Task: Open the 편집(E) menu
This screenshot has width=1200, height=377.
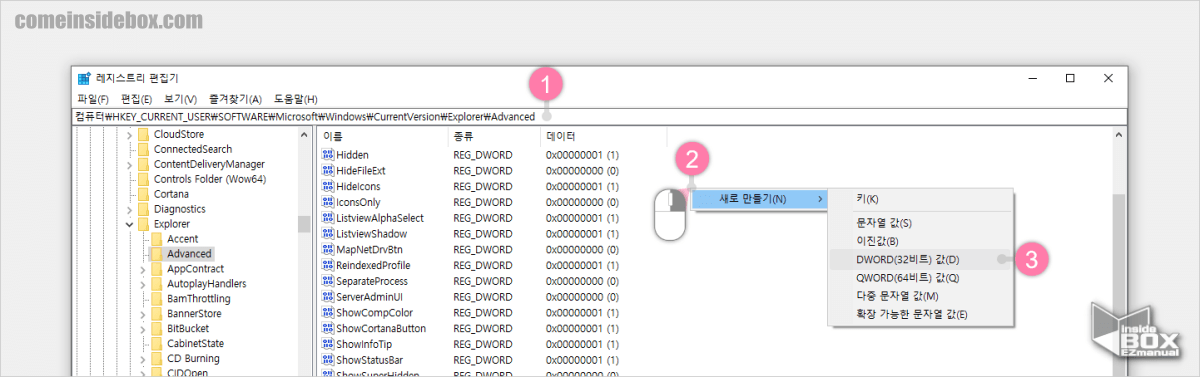Action: click(x=136, y=99)
